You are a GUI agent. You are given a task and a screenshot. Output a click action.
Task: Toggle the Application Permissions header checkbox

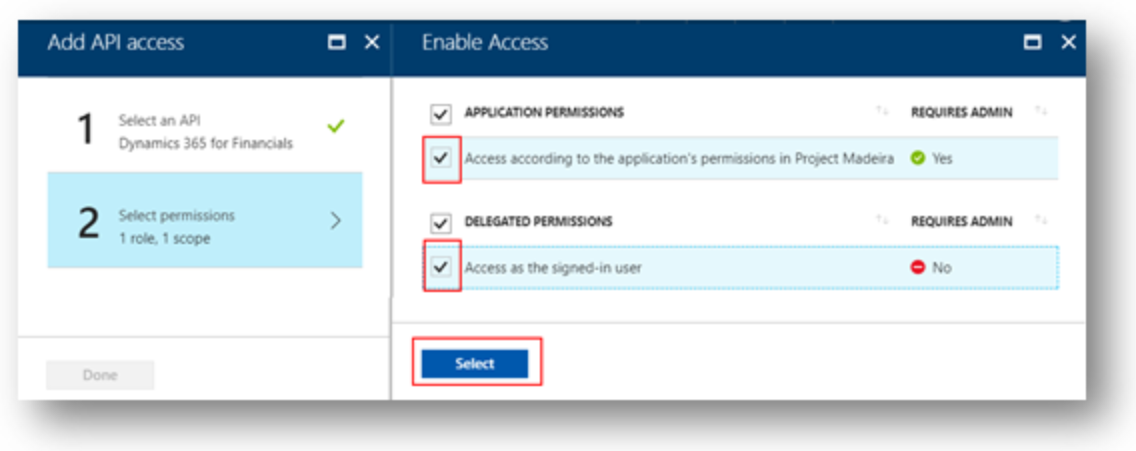point(440,113)
